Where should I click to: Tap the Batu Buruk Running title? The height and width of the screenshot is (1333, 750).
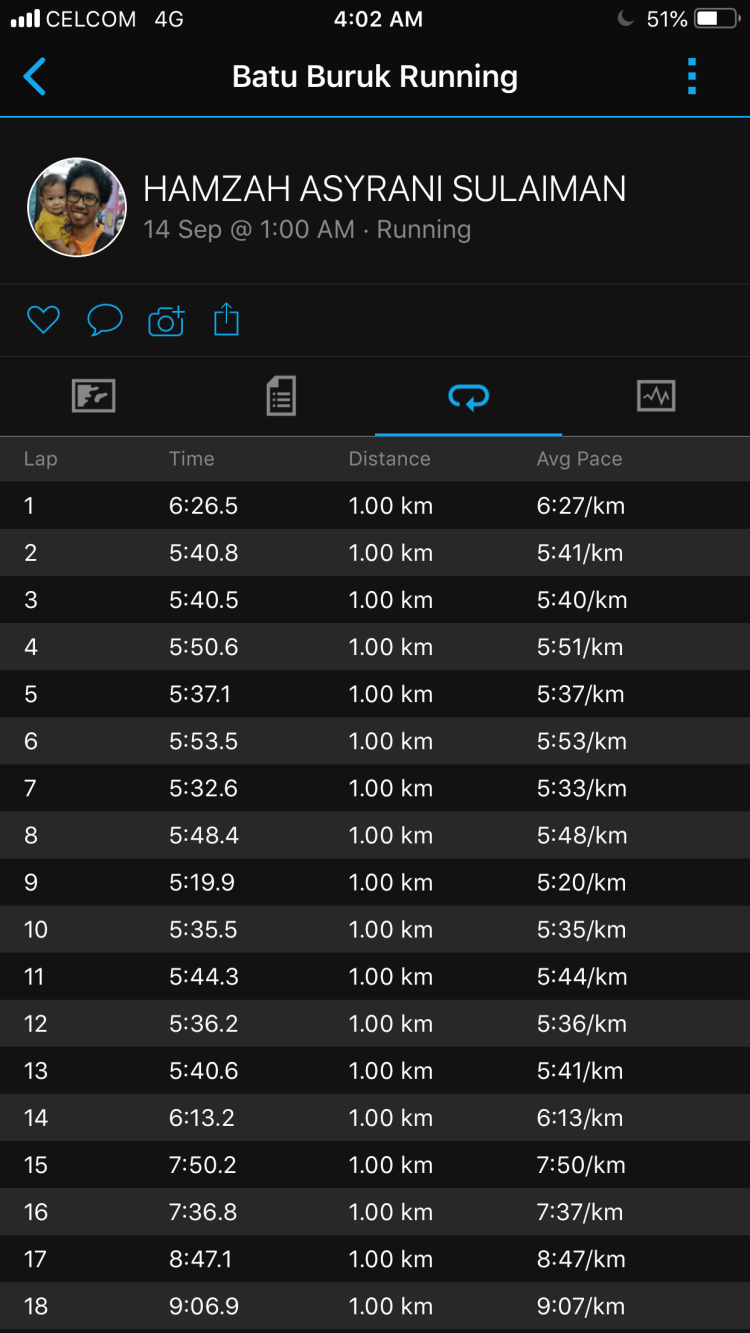pos(375,77)
